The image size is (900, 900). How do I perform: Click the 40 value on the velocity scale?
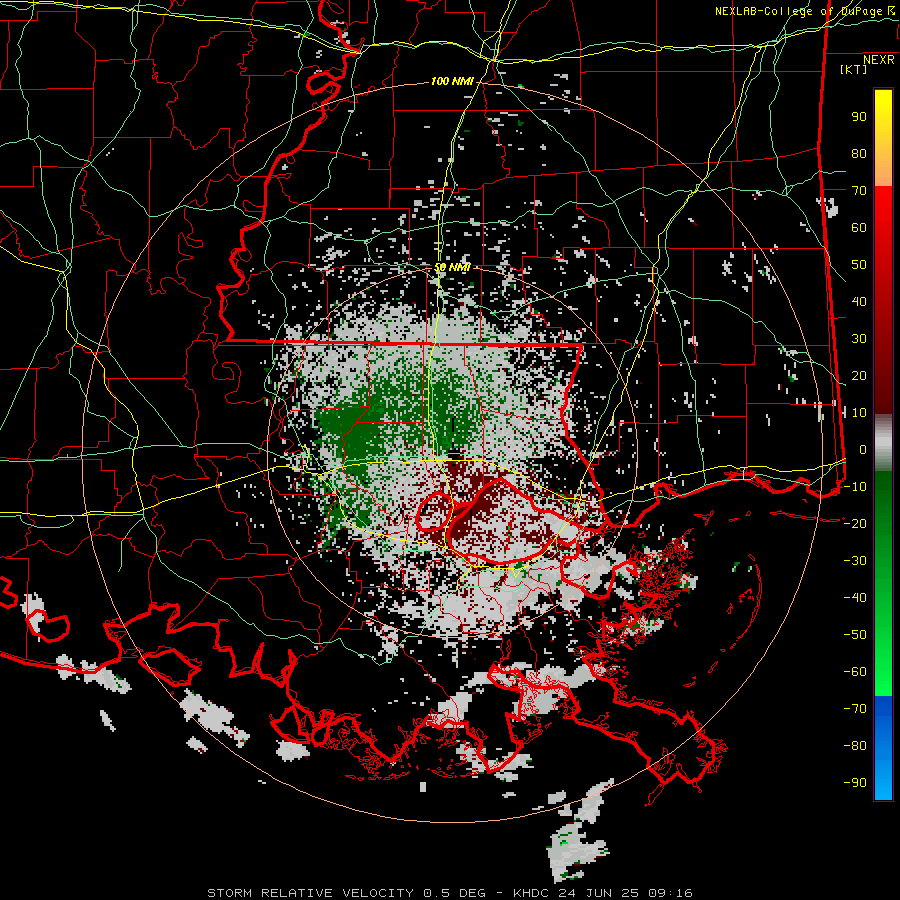click(x=859, y=301)
